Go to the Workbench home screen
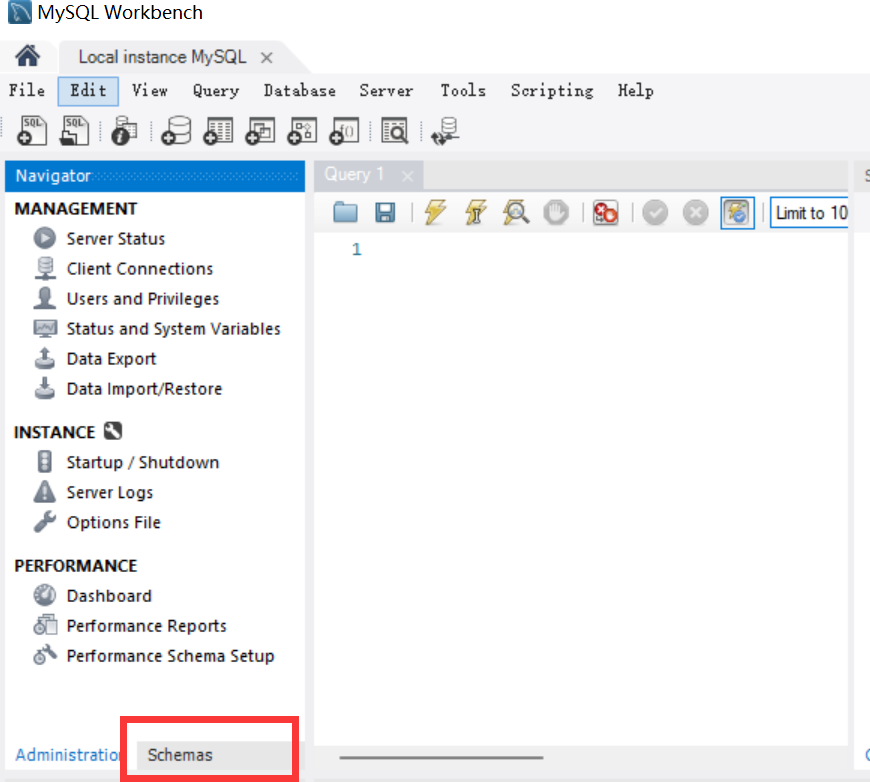Viewport: 870px width, 782px height. point(27,56)
